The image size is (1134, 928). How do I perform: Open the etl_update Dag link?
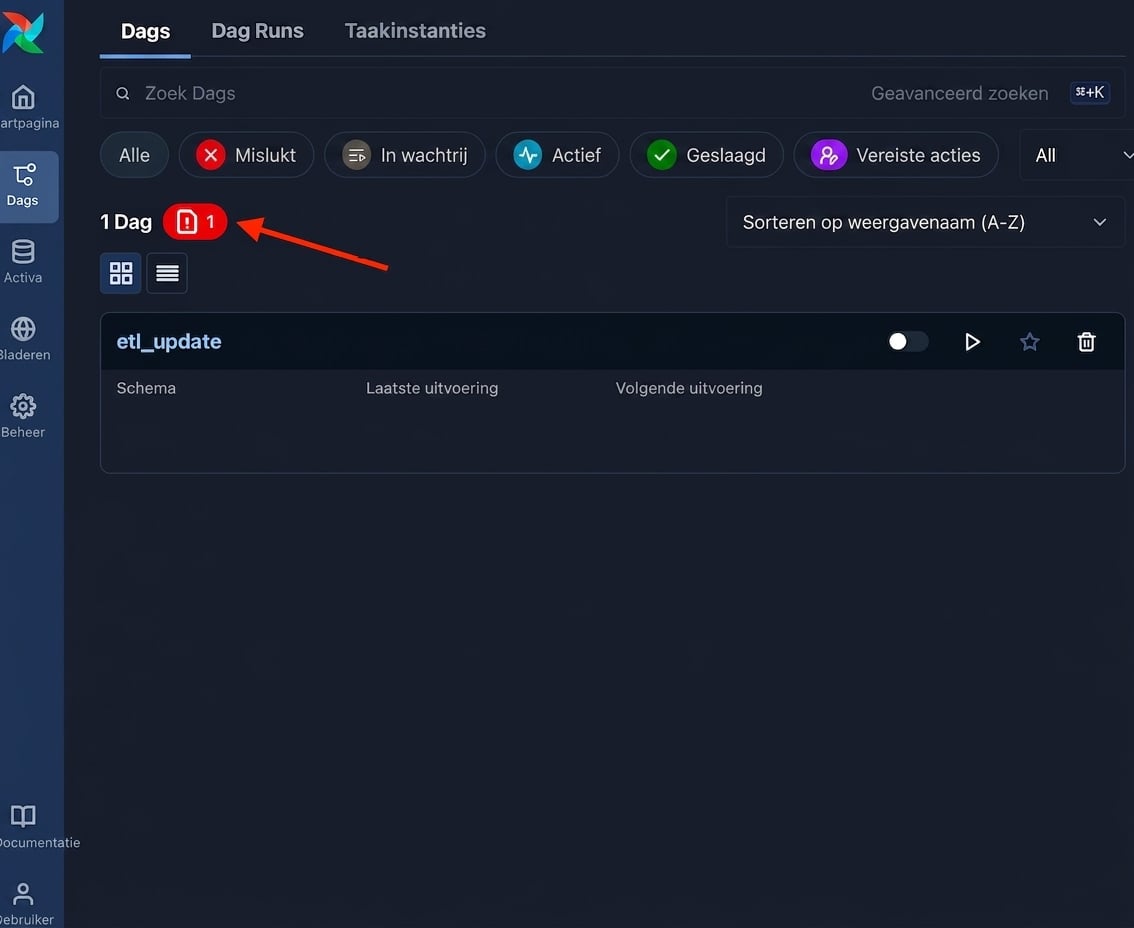point(169,341)
